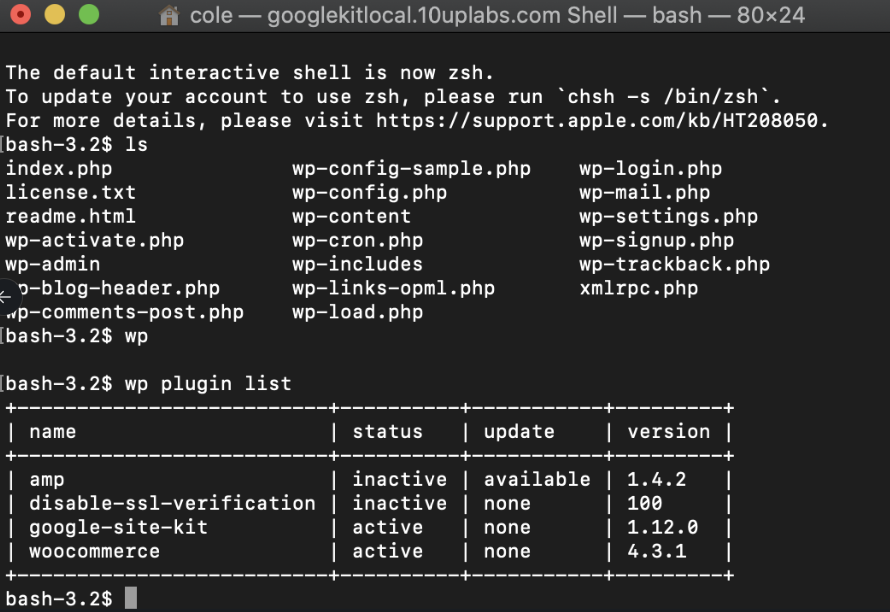
Task: Select the red close icon in title bar
Action: coord(22,15)
